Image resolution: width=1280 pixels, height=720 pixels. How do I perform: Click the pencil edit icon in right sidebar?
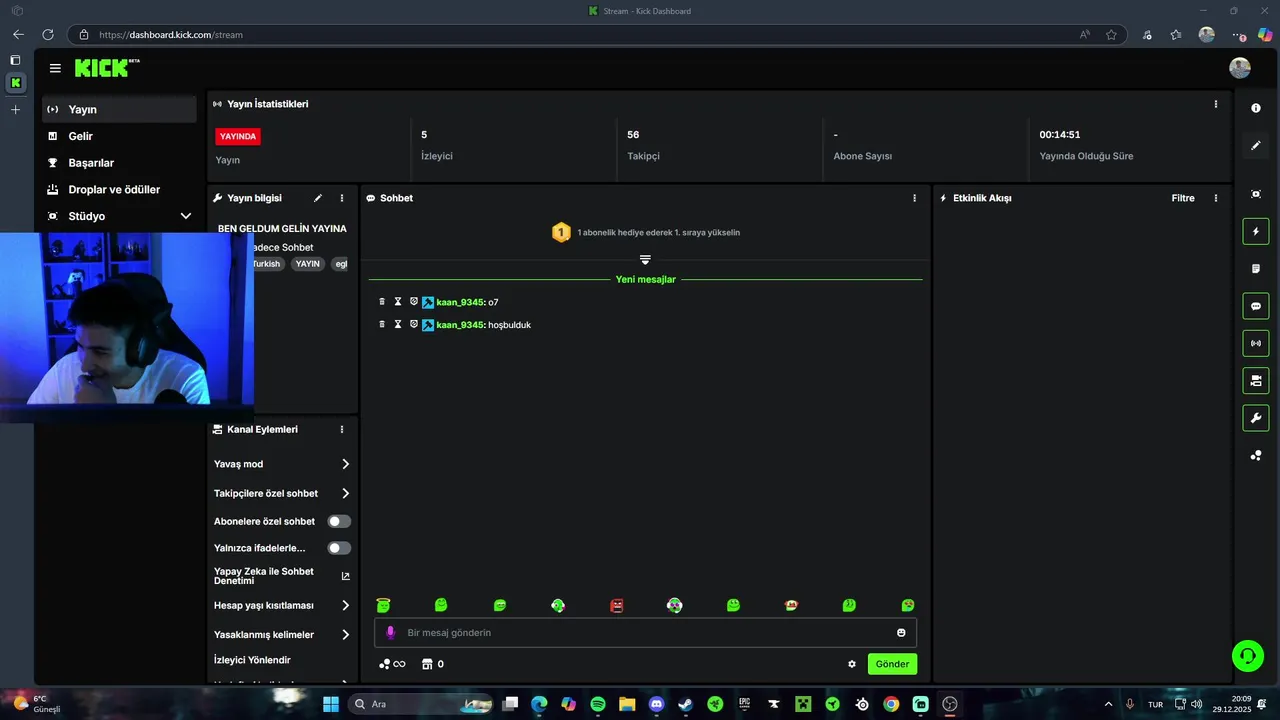(1256, 145)
